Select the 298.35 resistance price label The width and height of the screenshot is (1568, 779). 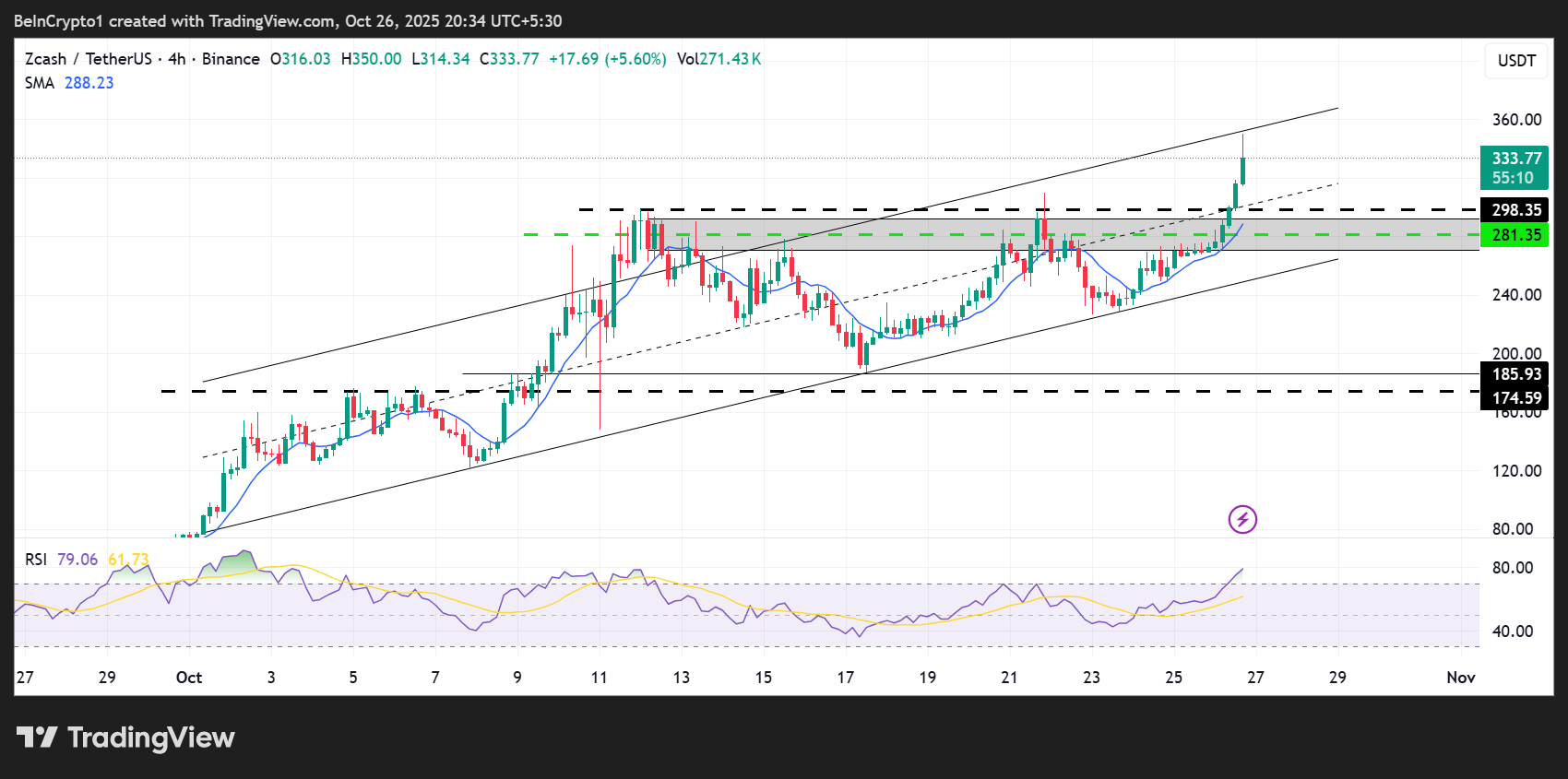tap(1515, 210)
